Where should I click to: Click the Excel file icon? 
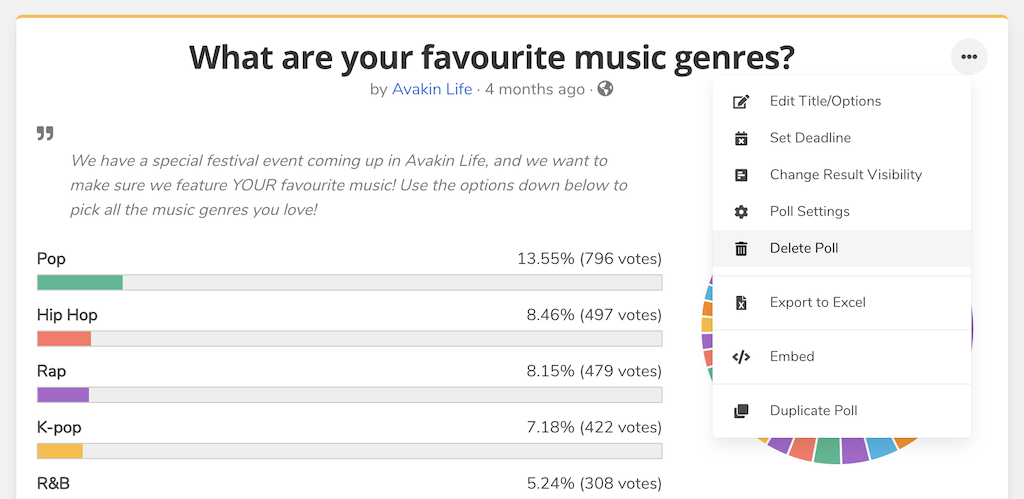(741, 302)
